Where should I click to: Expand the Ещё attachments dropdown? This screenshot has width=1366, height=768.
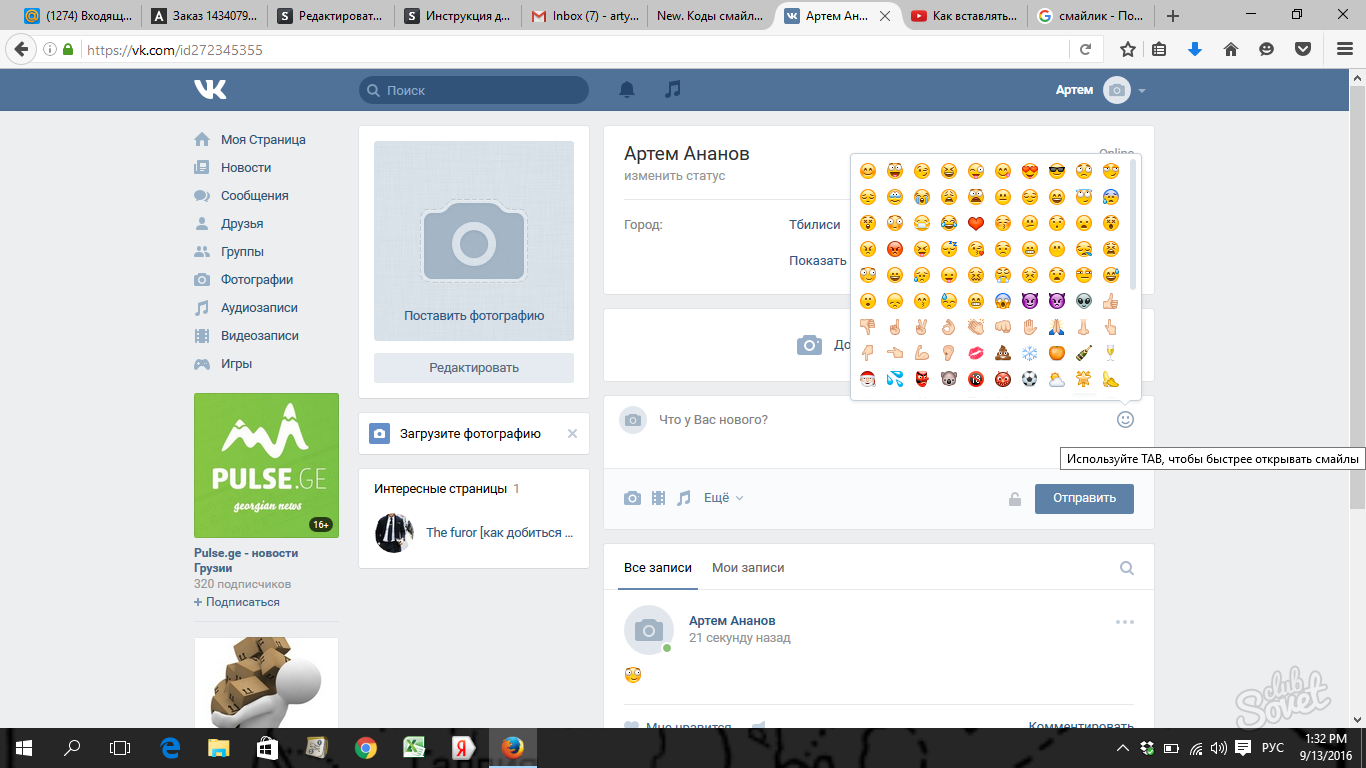coord(724,498)
